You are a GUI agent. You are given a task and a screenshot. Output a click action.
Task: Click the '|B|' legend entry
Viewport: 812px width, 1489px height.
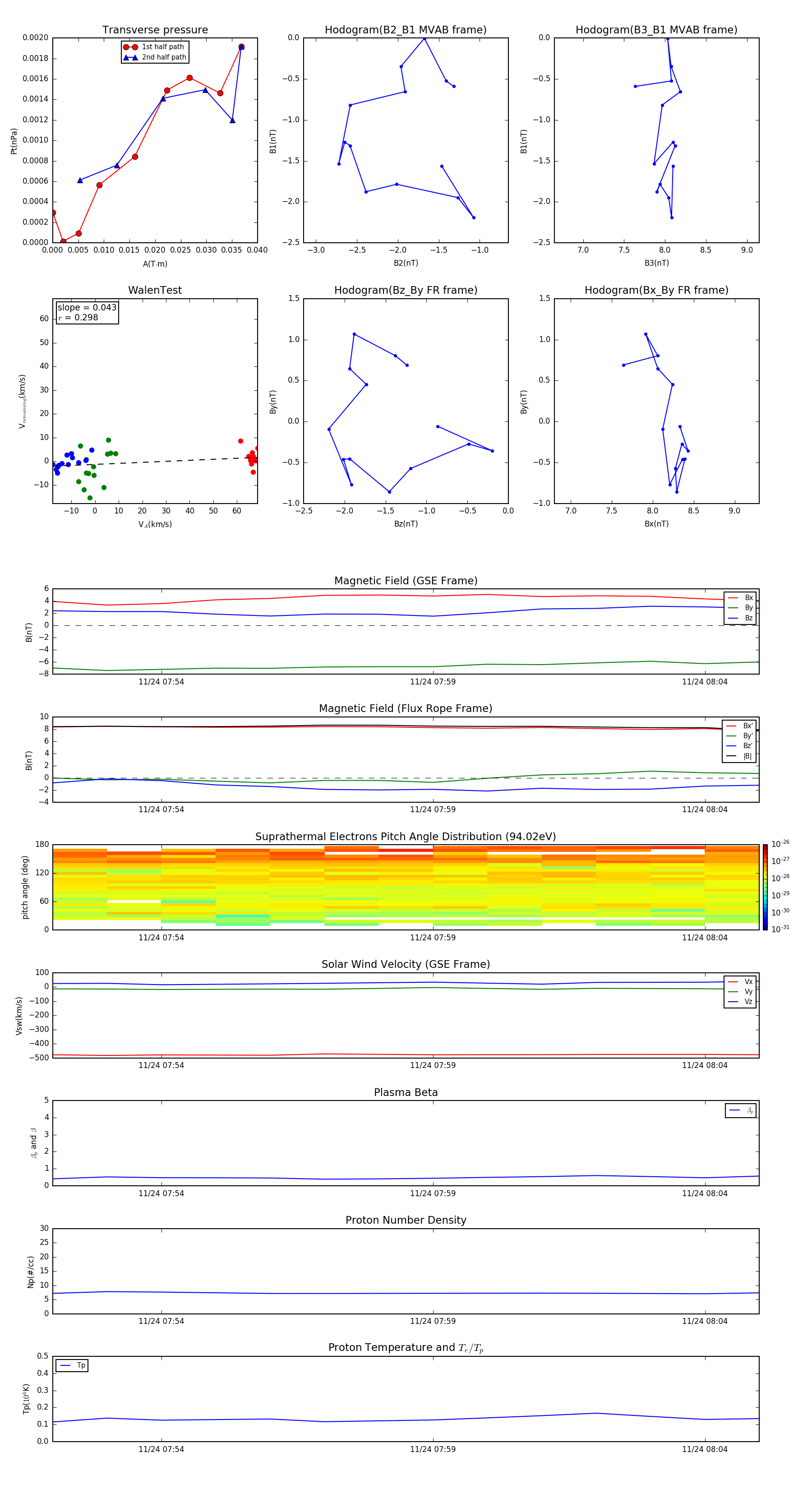(x=740, y=756)
